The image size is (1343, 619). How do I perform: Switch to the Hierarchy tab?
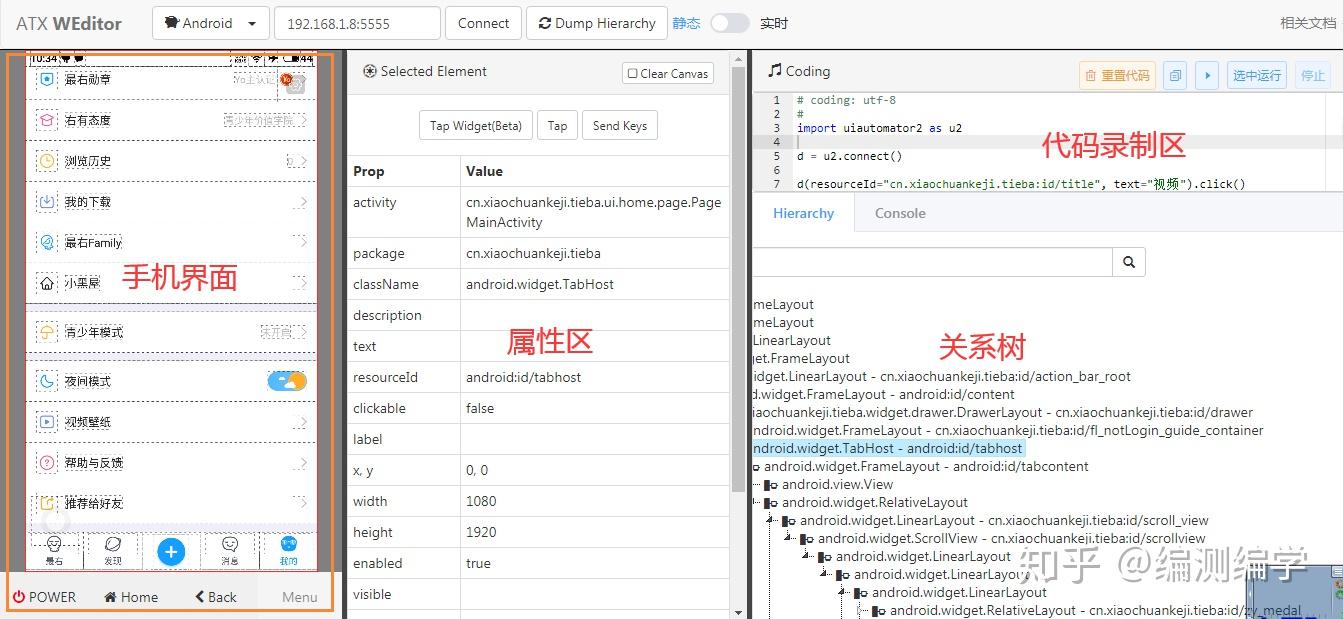pos(805,212)
